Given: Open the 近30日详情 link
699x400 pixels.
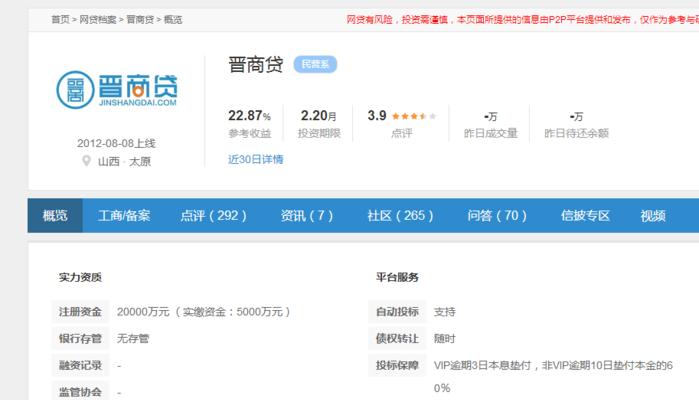Looking at the screenshot, I should [255, 159].
